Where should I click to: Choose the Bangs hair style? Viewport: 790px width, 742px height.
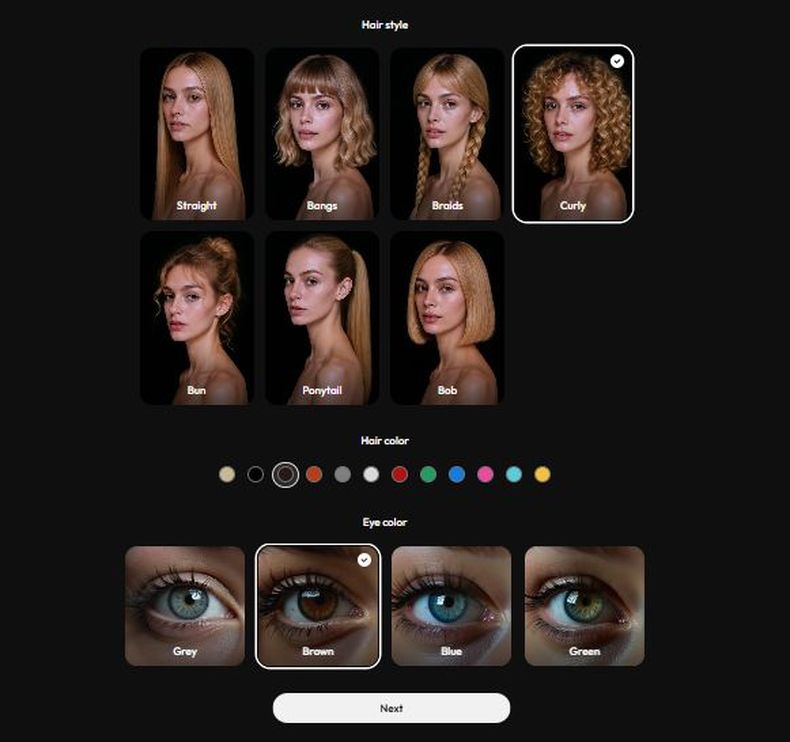pos(322,133)
